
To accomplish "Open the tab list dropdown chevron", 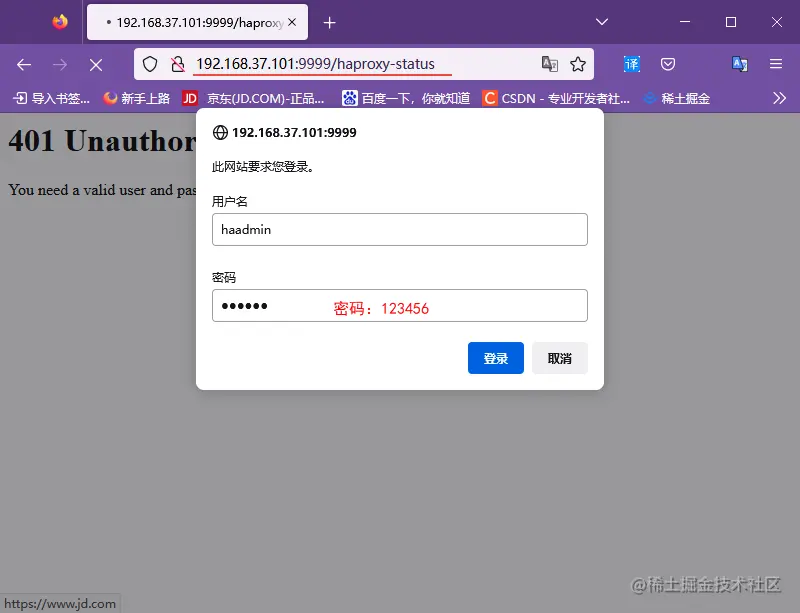I will click(x=600, y=21).
